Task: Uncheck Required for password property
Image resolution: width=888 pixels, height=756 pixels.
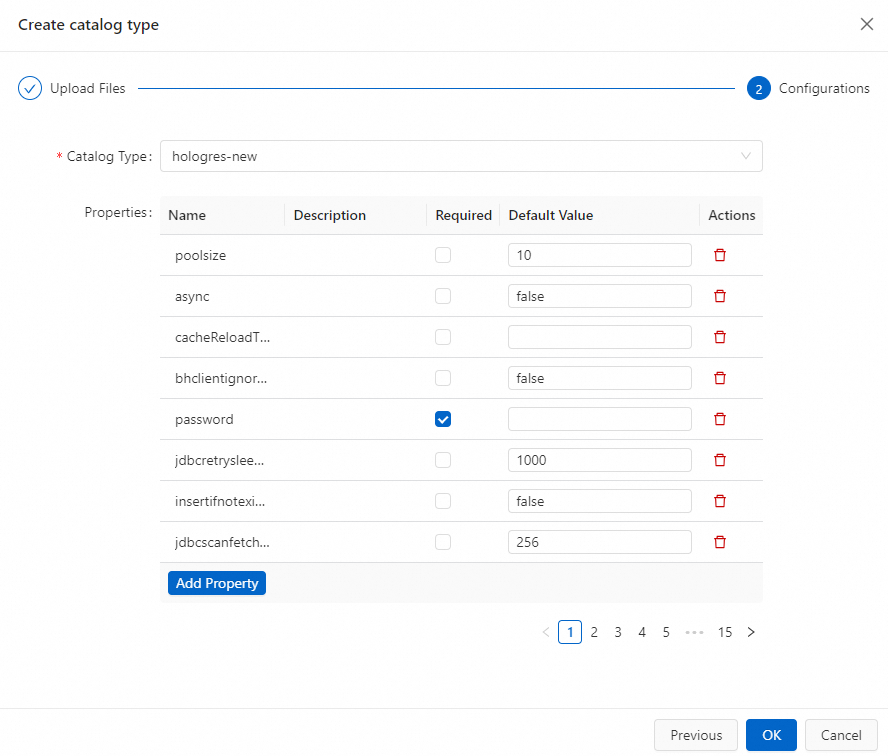Action: [x=443, y=419]
